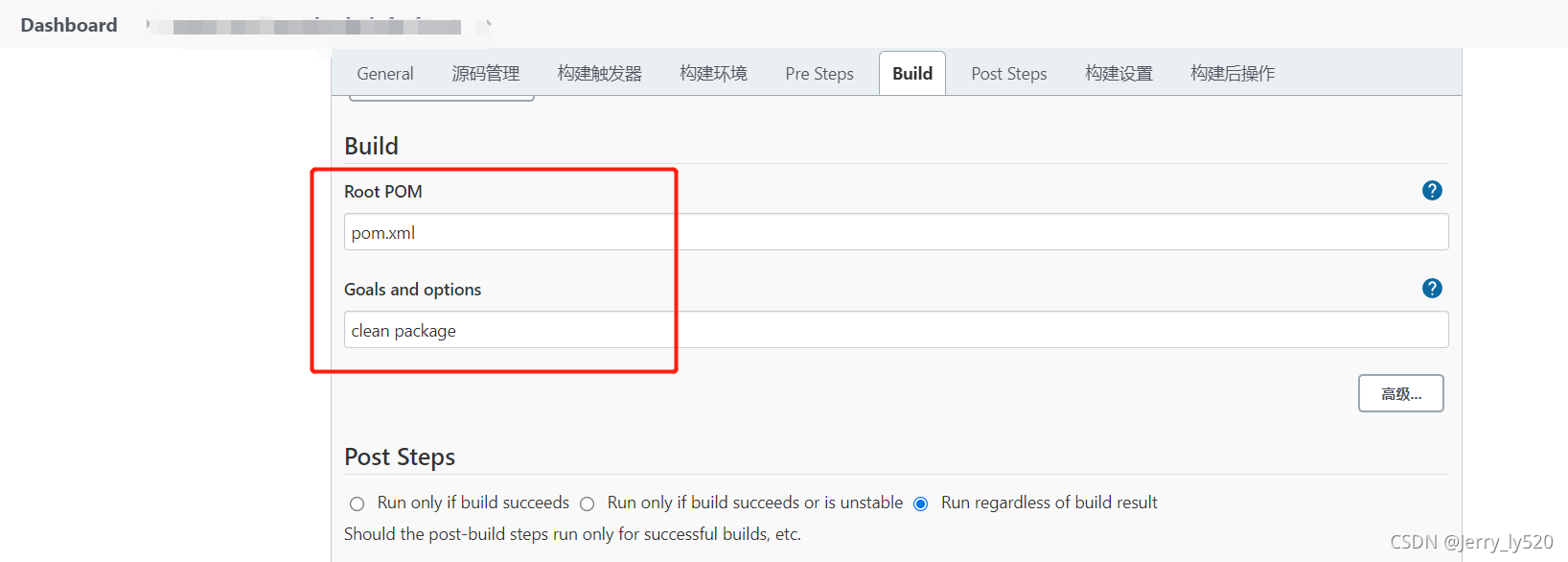Open help for Root POM field
Viewport: 1568px width, 562px height.
(1432, 191)
